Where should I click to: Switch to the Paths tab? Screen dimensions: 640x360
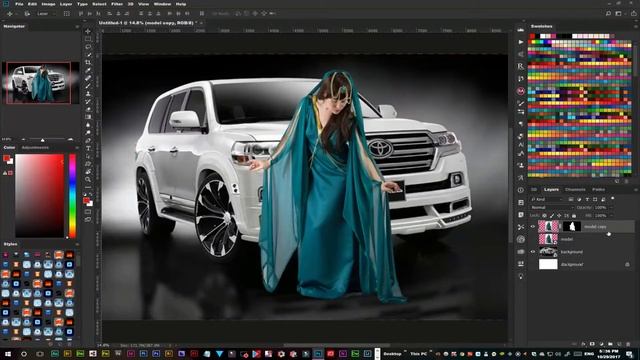click(599, 189)
